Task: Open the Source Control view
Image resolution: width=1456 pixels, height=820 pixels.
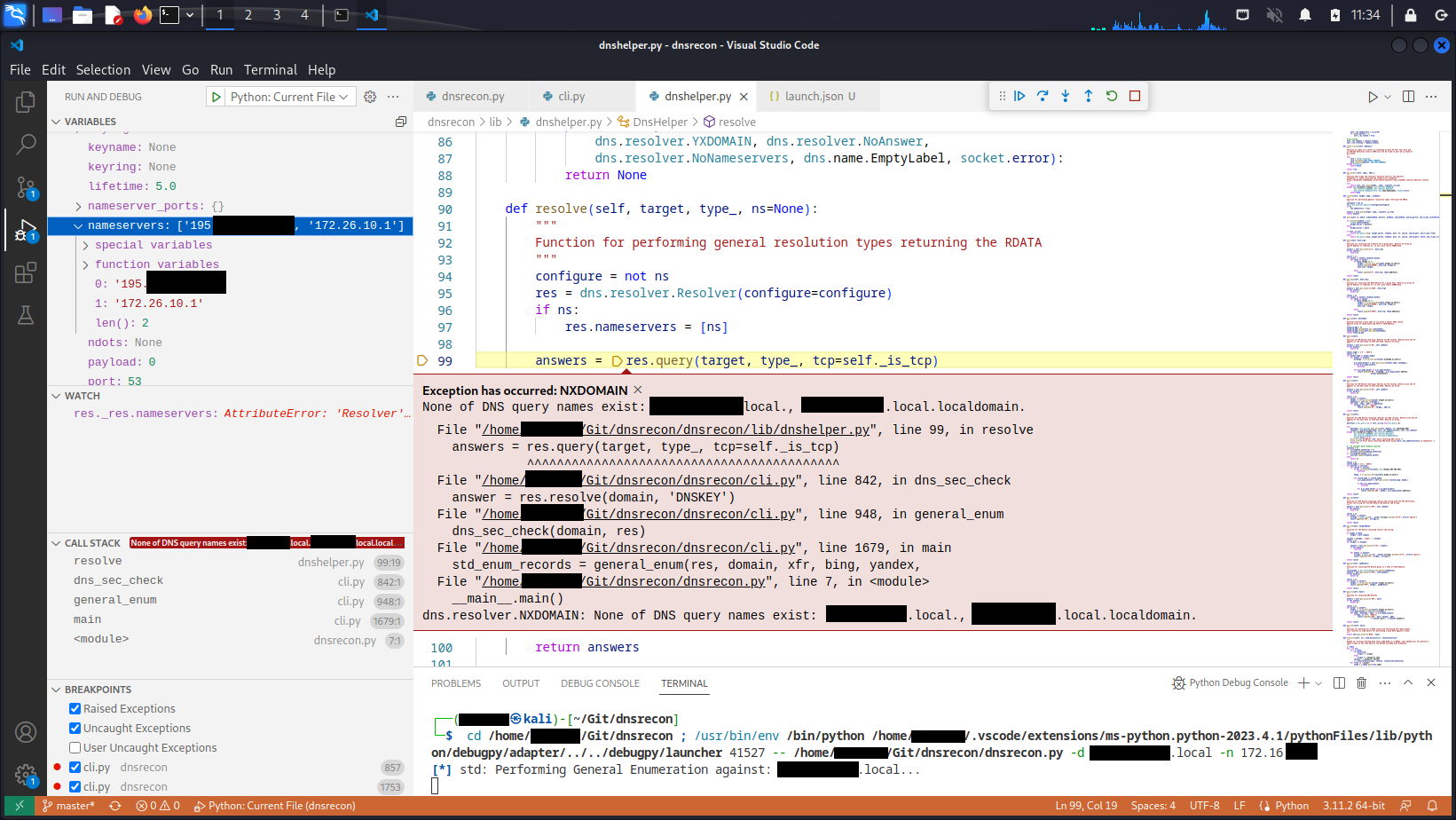Action: [x=26, y=187]
